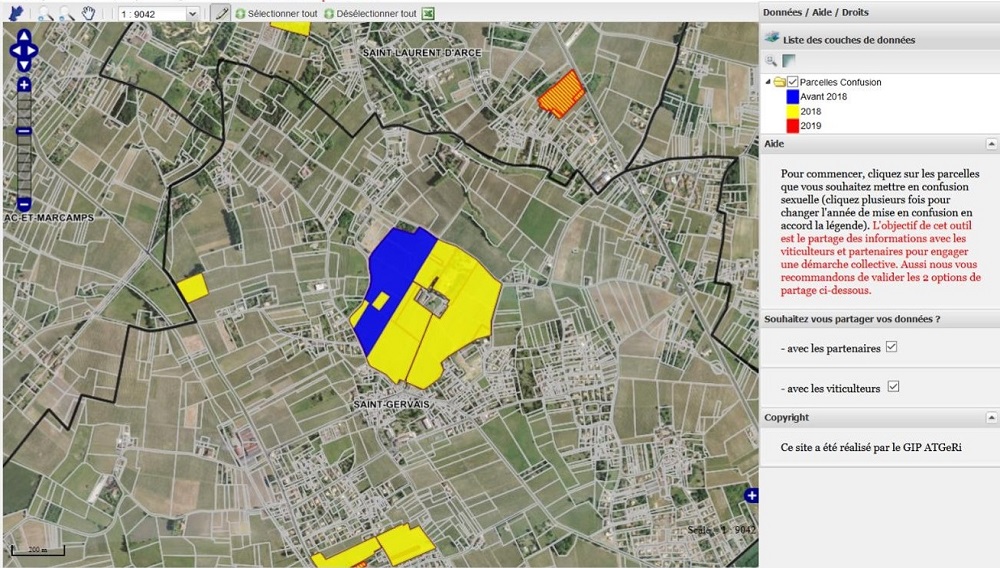Select the zoom-out magnifier tool
The height and width of the screenshot is (568, 1000).
[66, 13]
